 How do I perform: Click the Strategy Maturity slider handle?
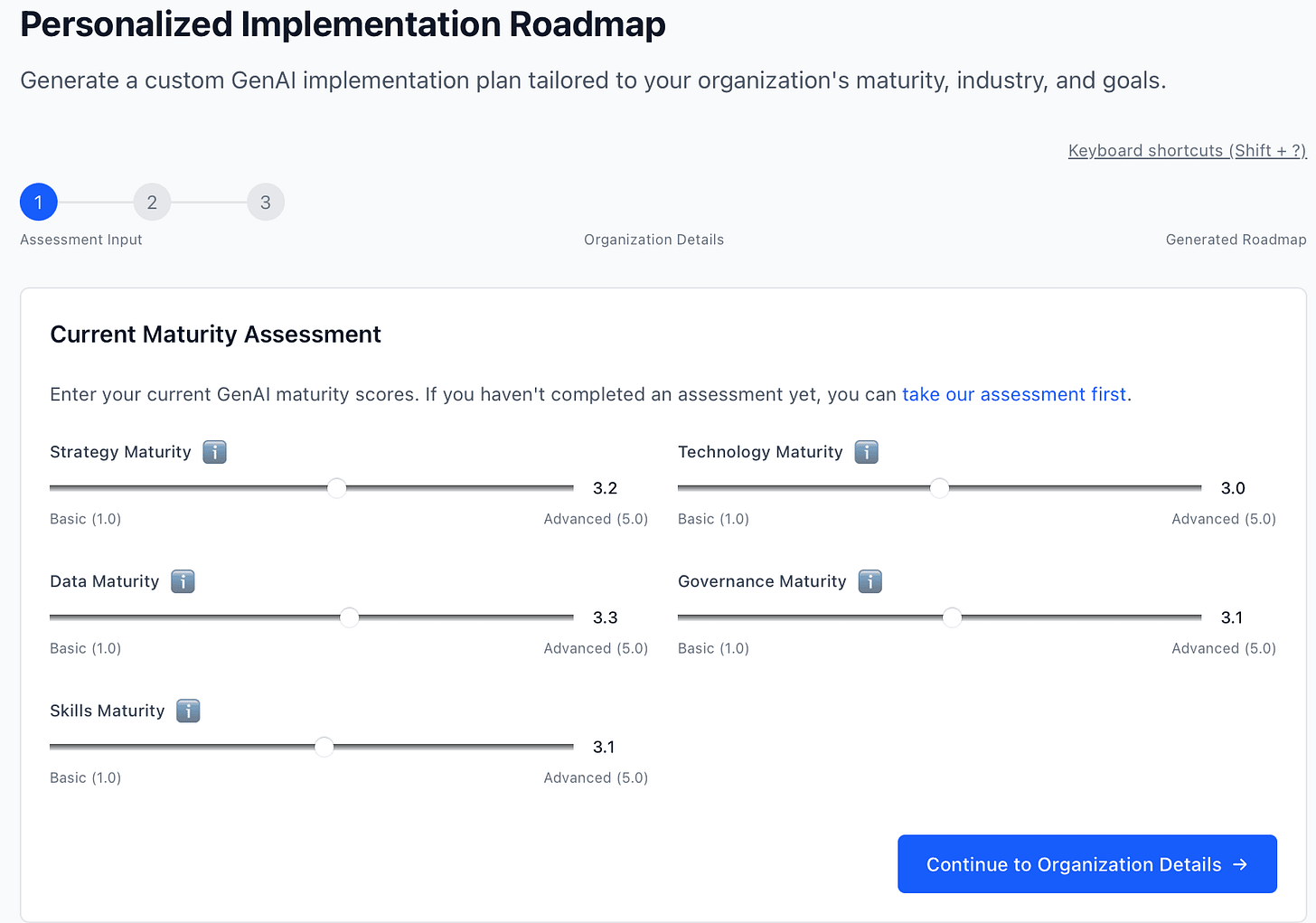336,488
